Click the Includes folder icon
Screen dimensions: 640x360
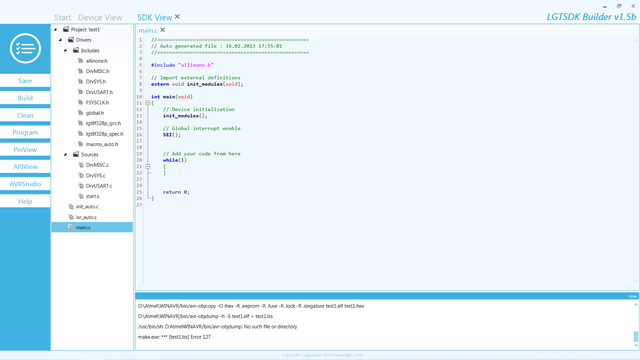click(76, 51)
